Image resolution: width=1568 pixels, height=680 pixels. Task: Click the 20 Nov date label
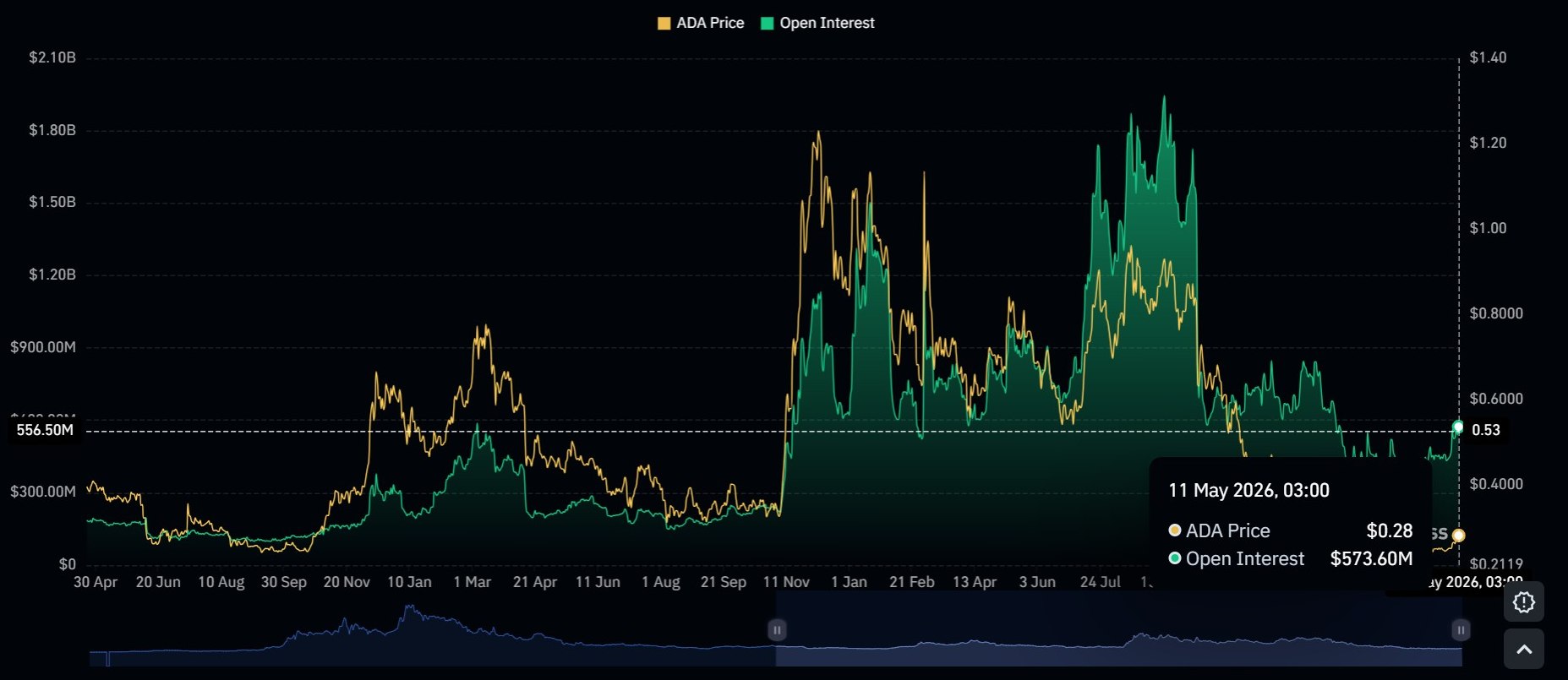click(x=347, y=582)
